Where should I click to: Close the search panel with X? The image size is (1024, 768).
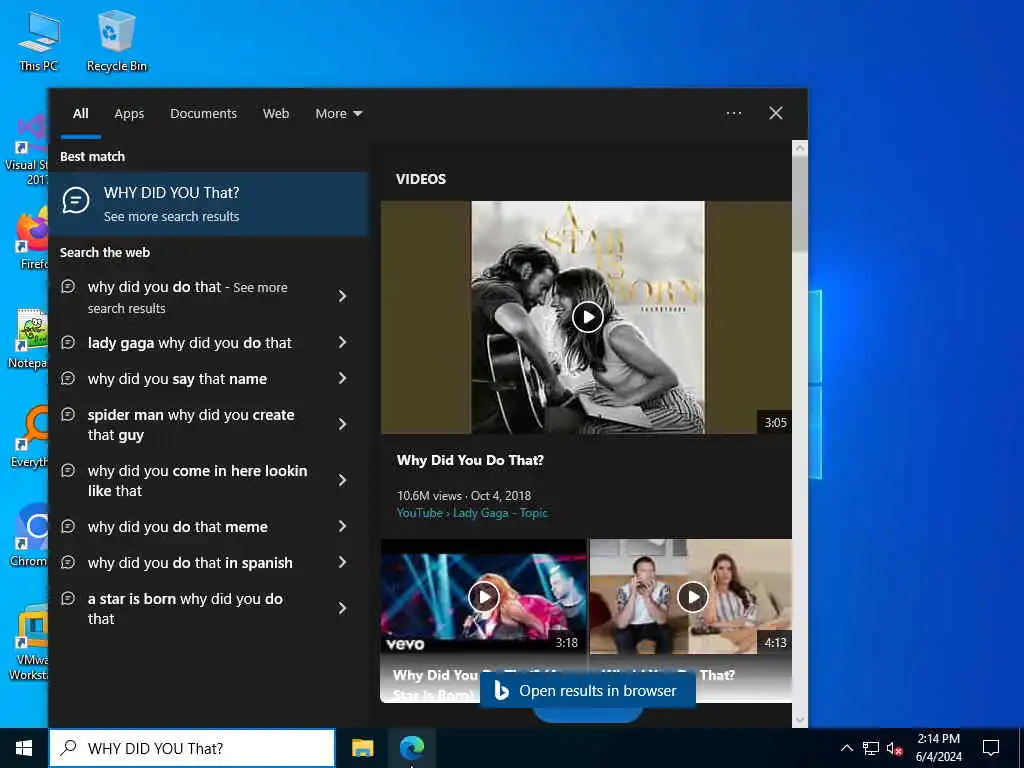[x=775, y=113]
